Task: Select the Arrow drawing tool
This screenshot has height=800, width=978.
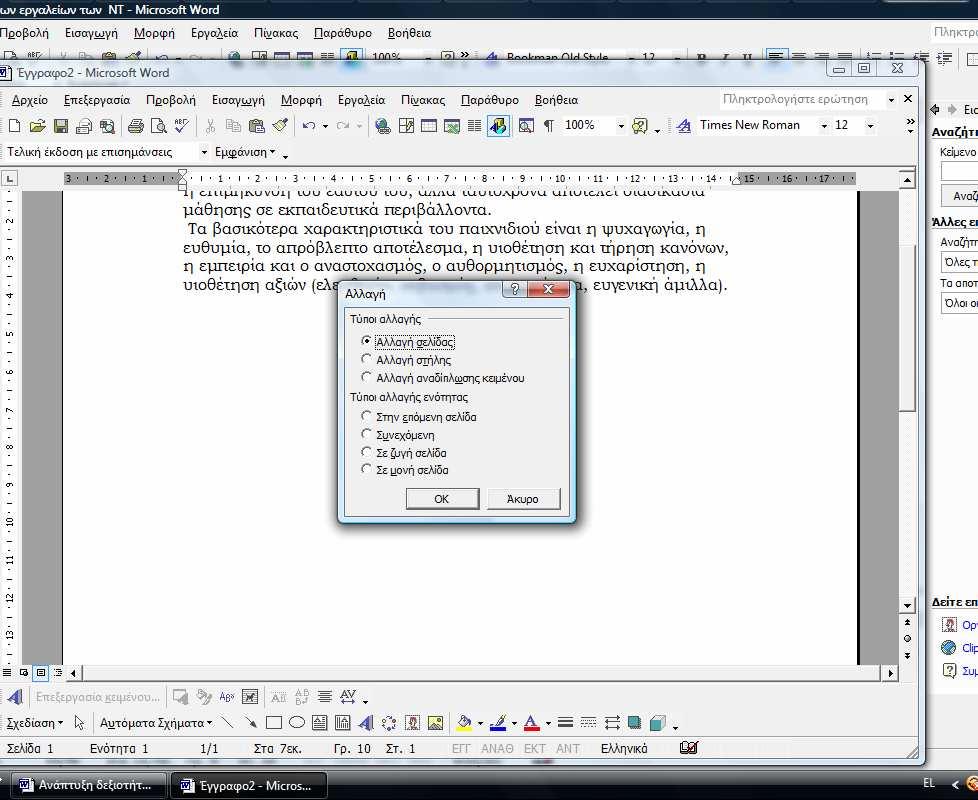Action: [251, 723]
